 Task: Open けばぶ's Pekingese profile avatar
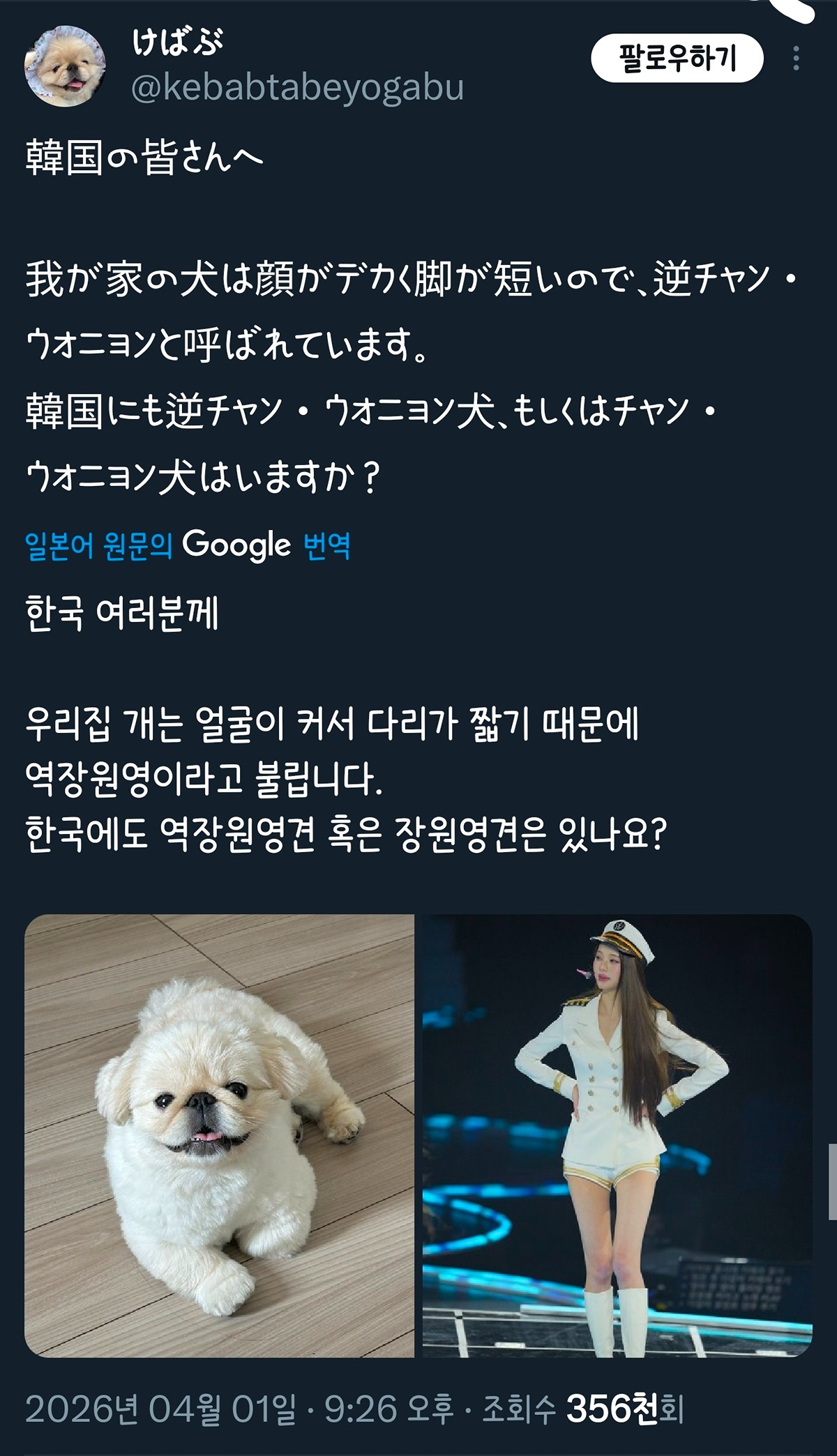(66, 68)
